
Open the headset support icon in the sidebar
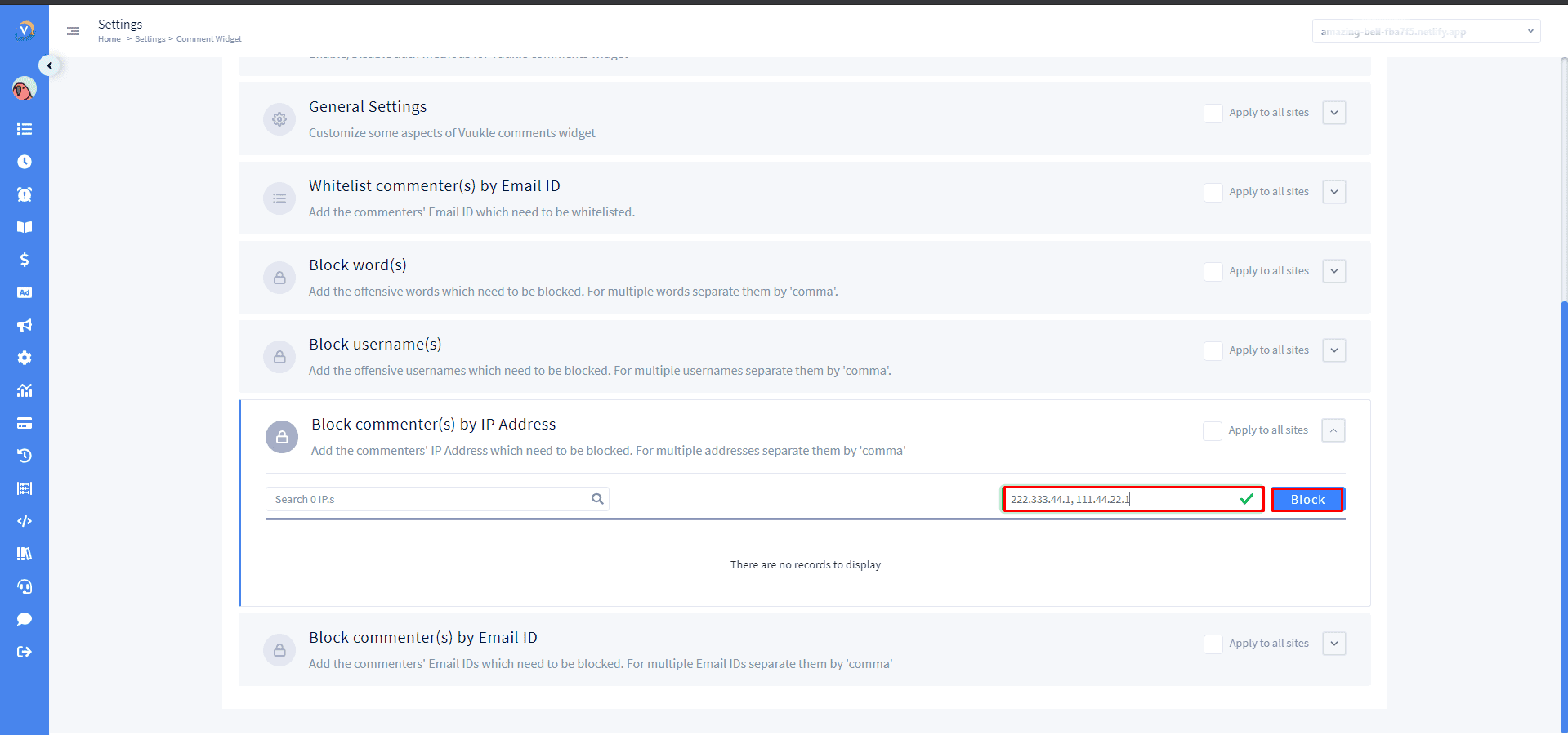[x=25, y=586]
